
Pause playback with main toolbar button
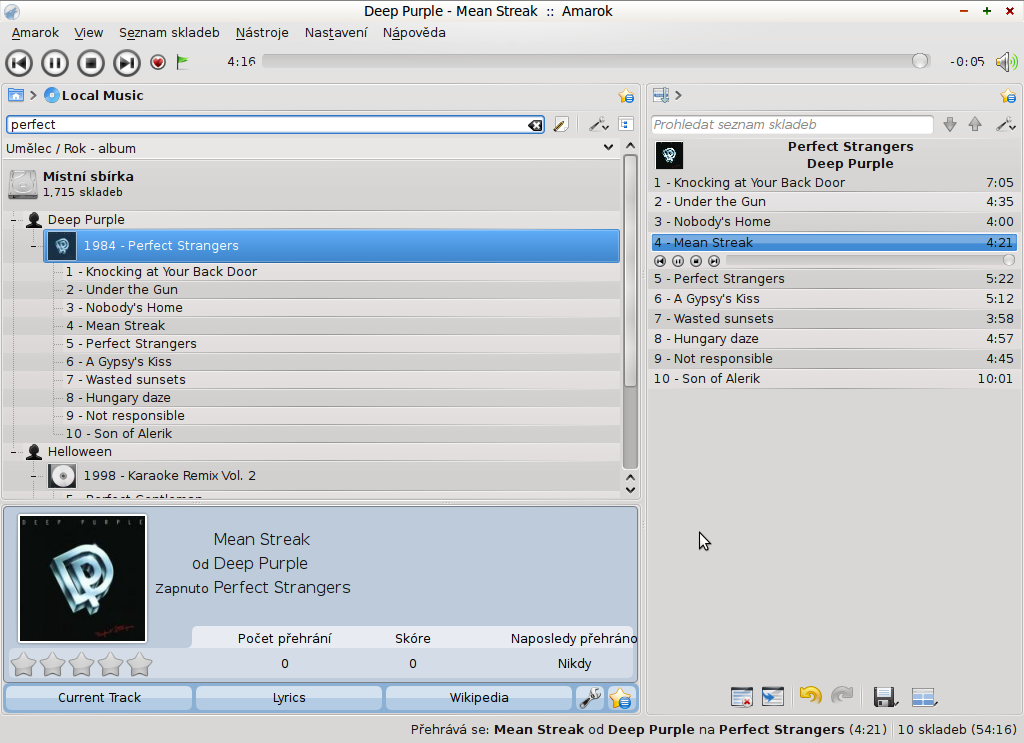pos(55,63)
